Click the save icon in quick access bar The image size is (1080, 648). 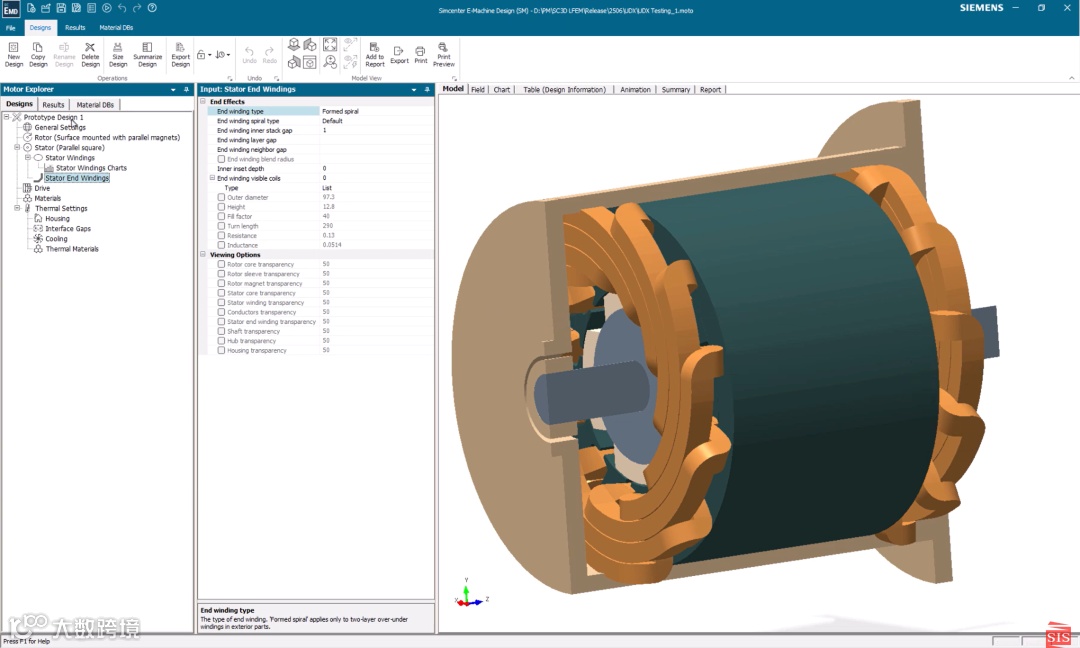point(61,8)
